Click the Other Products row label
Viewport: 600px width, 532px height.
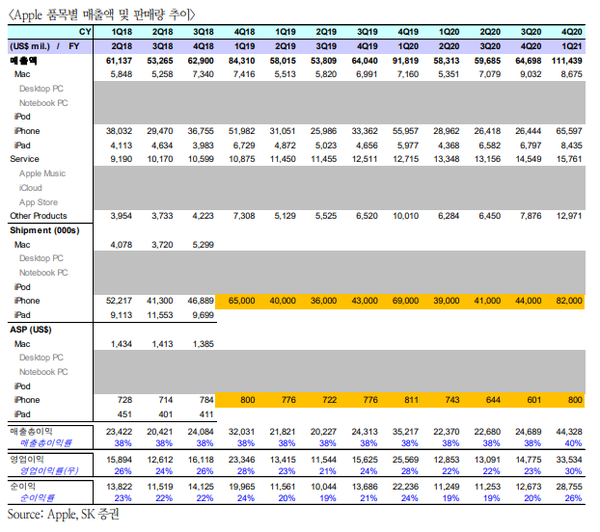tap(39, 216)
